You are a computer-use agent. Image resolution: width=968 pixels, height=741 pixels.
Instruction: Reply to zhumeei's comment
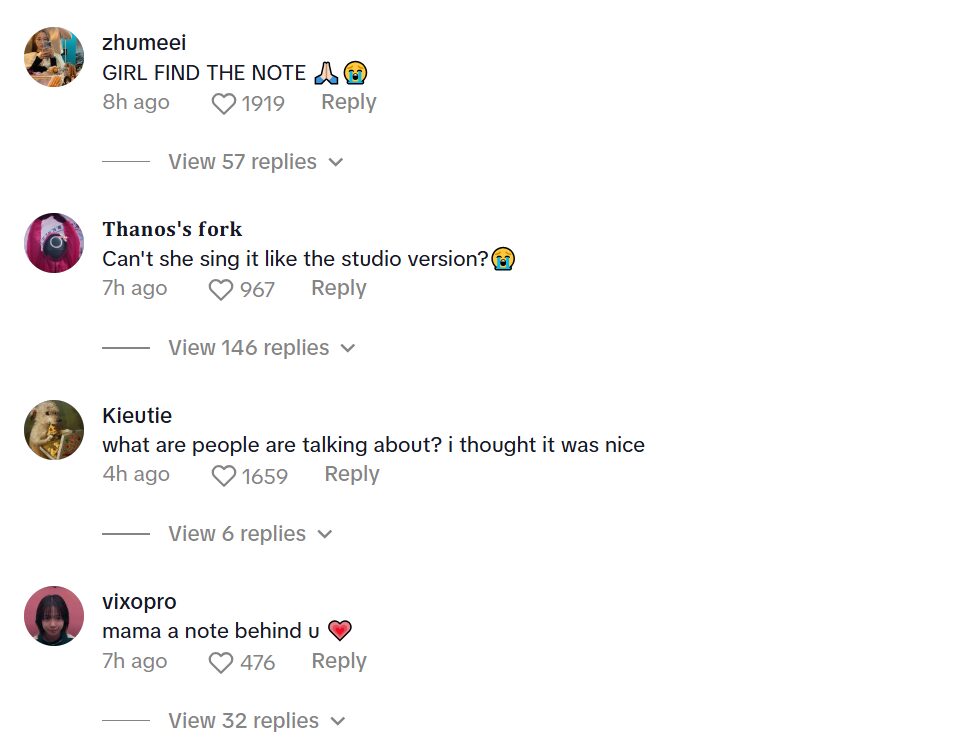[348, 102]
